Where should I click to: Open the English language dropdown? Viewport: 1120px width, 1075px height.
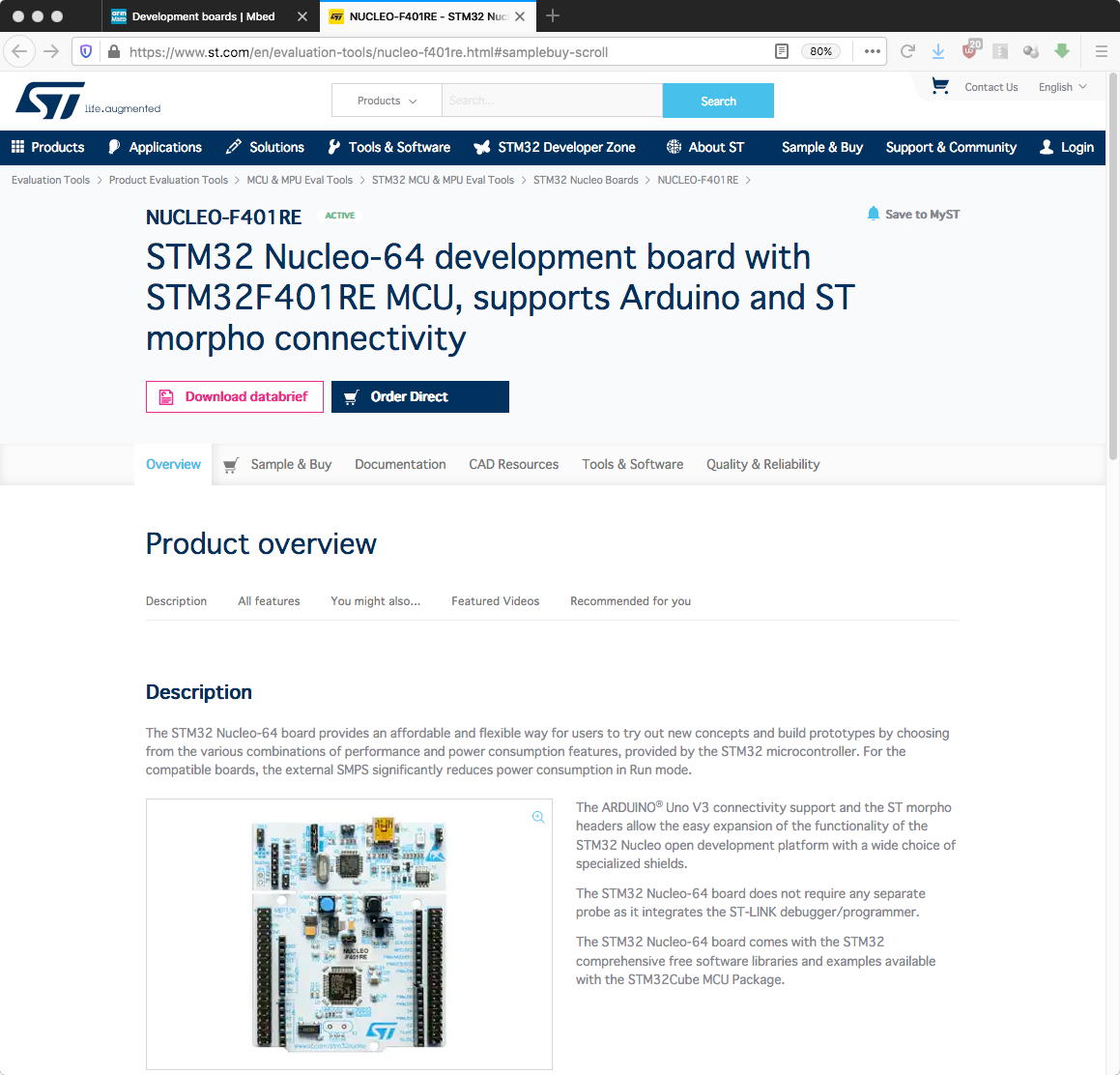click(1062, 87)
